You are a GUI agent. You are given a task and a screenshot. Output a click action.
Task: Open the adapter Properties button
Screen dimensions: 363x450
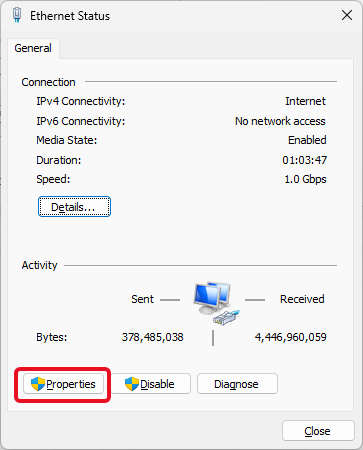[63, 384]
